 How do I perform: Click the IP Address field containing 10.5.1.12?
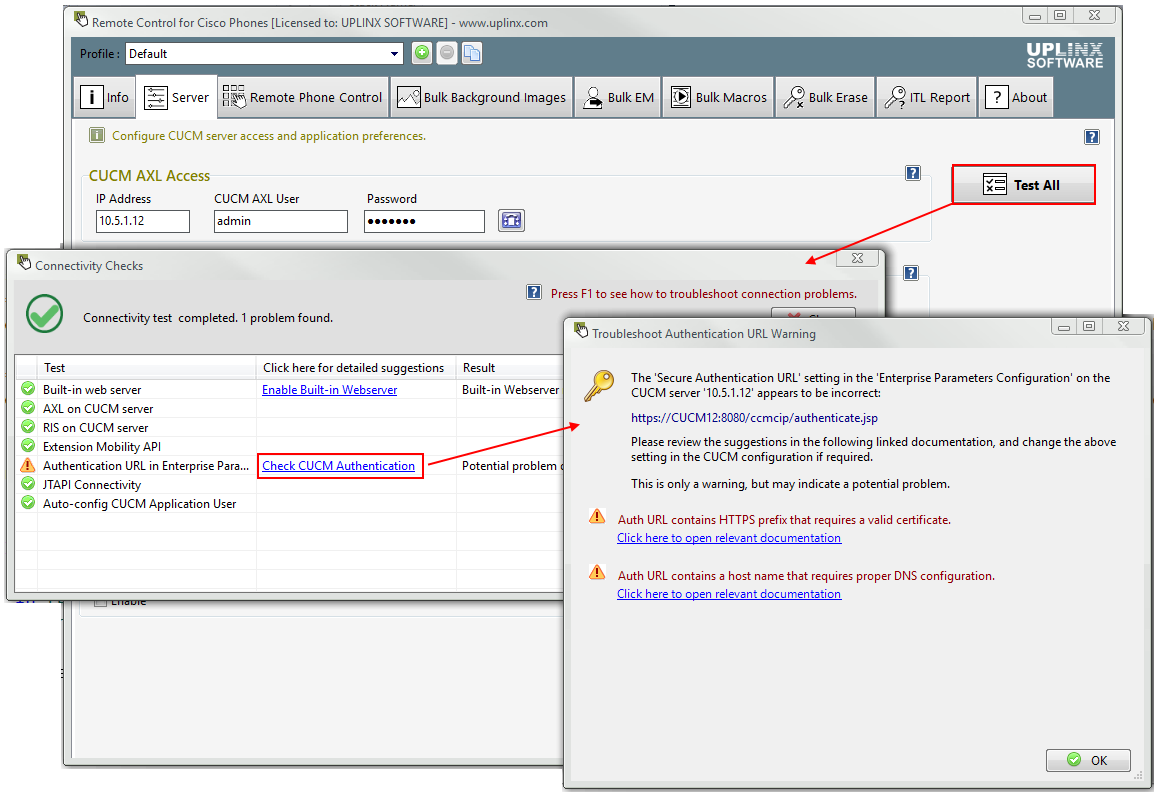click(143, 221)
